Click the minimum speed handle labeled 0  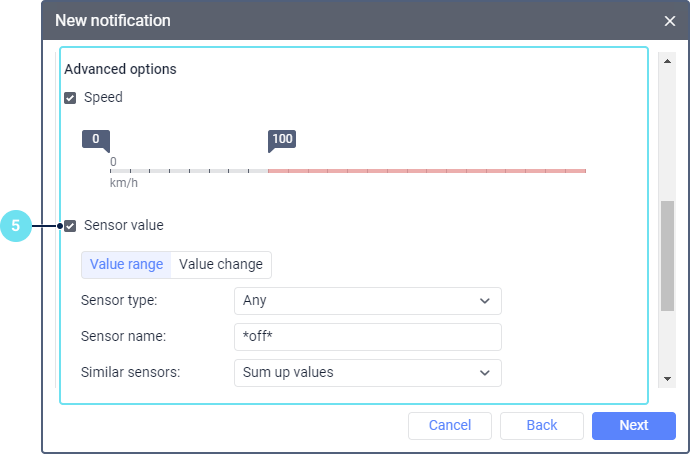coord(95,140)
